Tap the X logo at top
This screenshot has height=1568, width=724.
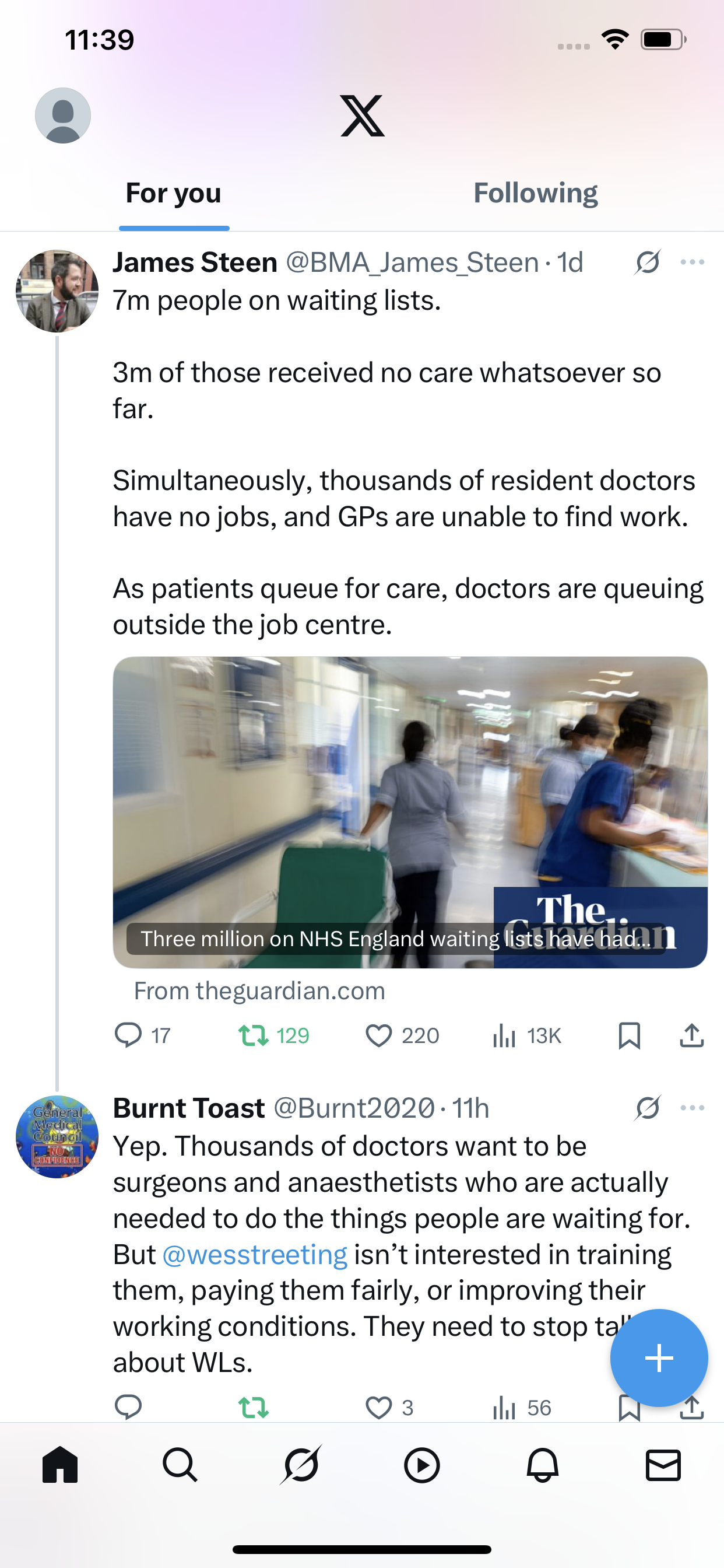coord(362,116)
